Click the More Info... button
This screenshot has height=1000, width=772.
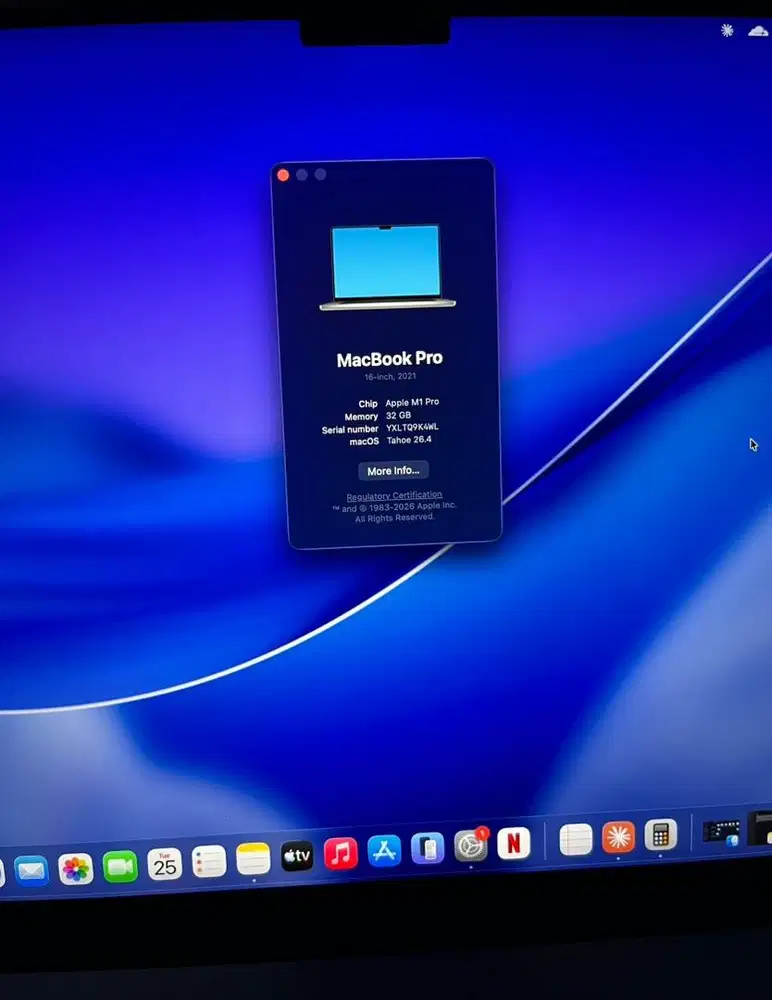393,471
